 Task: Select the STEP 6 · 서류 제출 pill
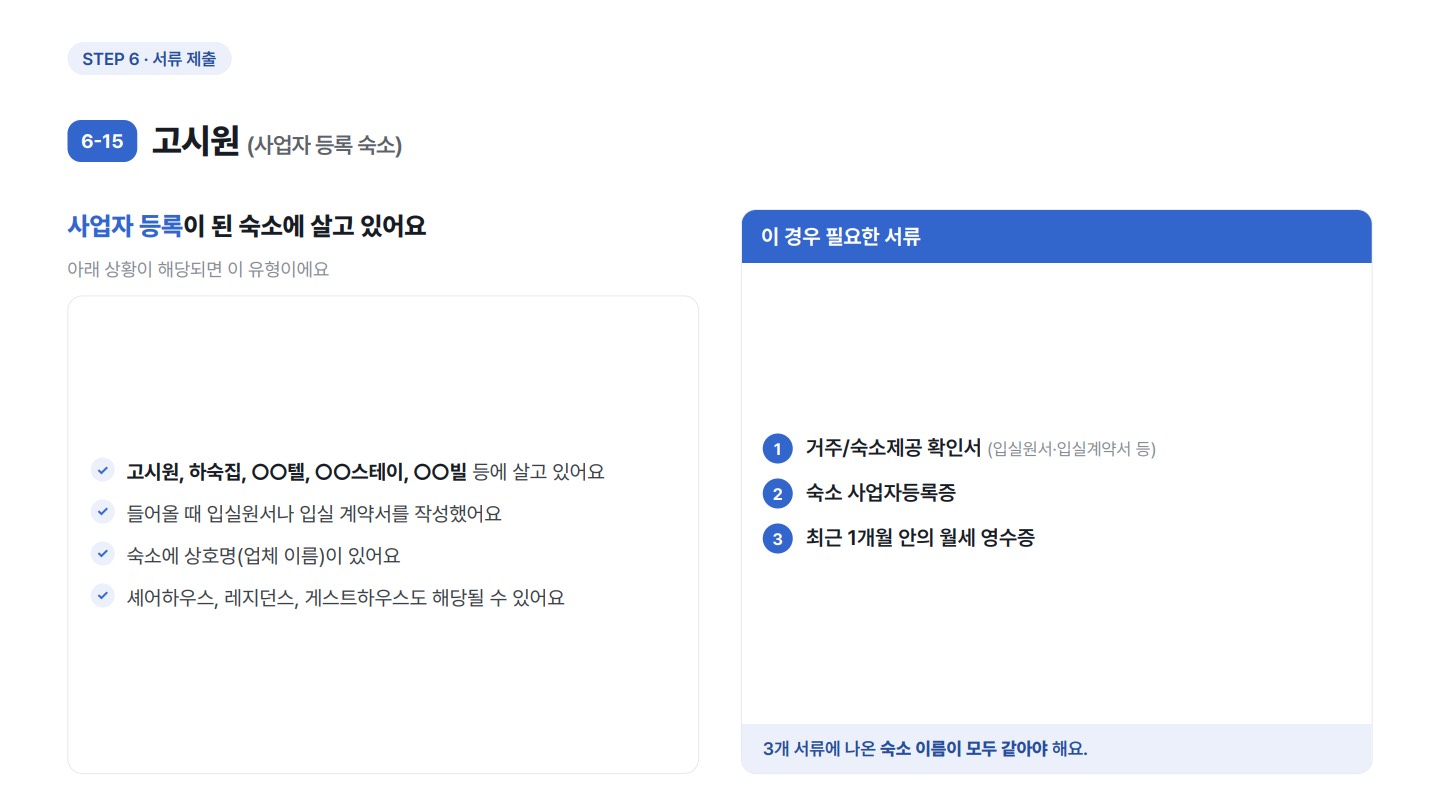[149, 58]
